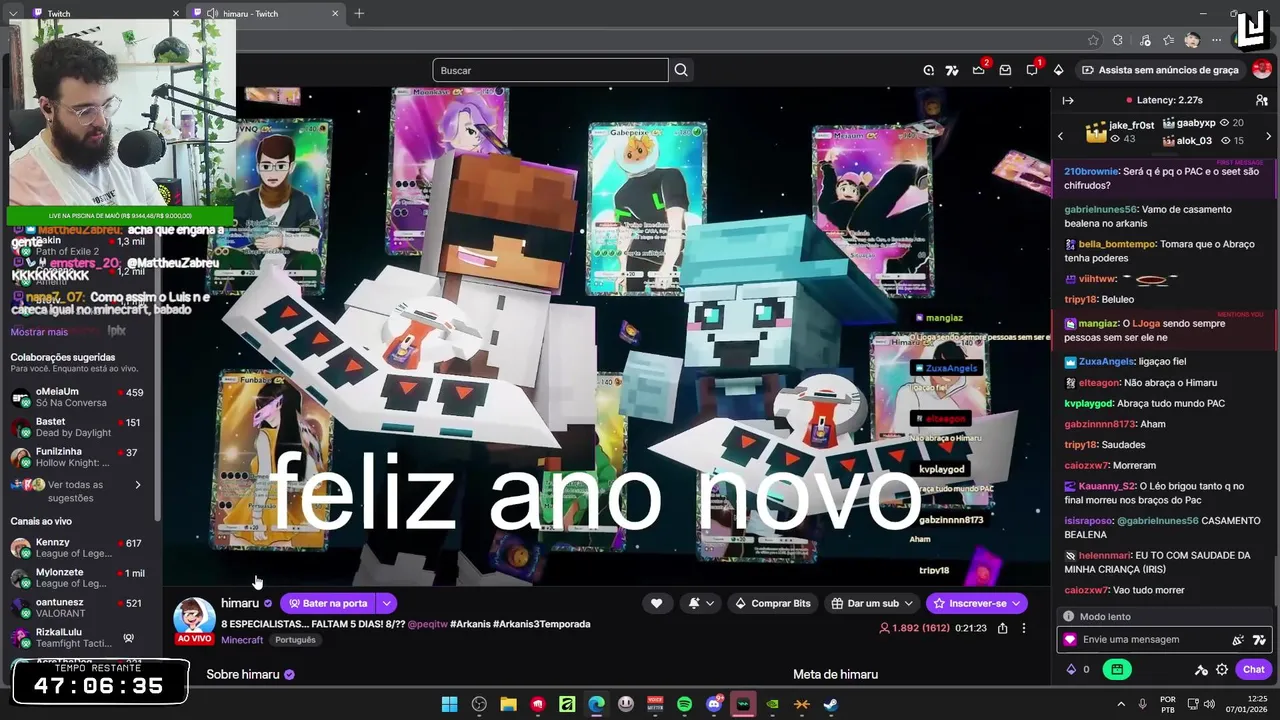
Task: Open Spotify from the taskbar
Action: coord(684,704)
